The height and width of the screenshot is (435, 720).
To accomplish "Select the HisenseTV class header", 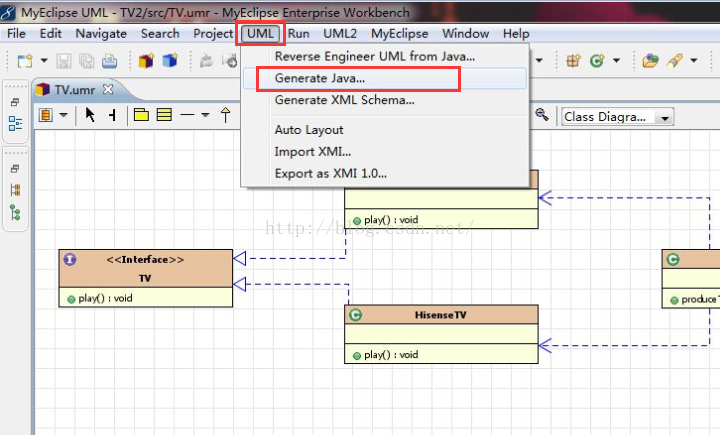I will 441,315.
